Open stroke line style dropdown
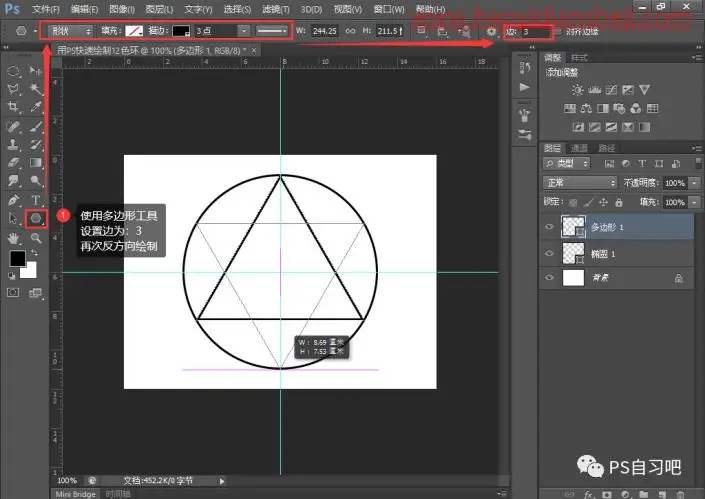Image resolution: width=705 pixels, height=499 pixels. pyautogui.click(x=272, y=31)
